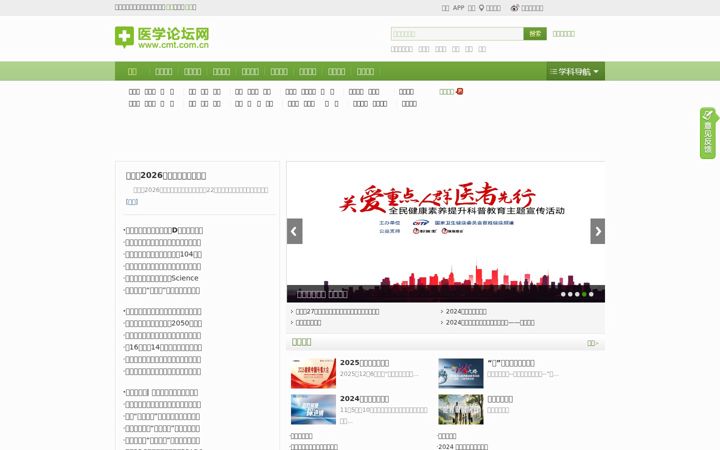
Task: Open the bold 2024 article title
Action: pyautogui.click(x=364, y=399)
